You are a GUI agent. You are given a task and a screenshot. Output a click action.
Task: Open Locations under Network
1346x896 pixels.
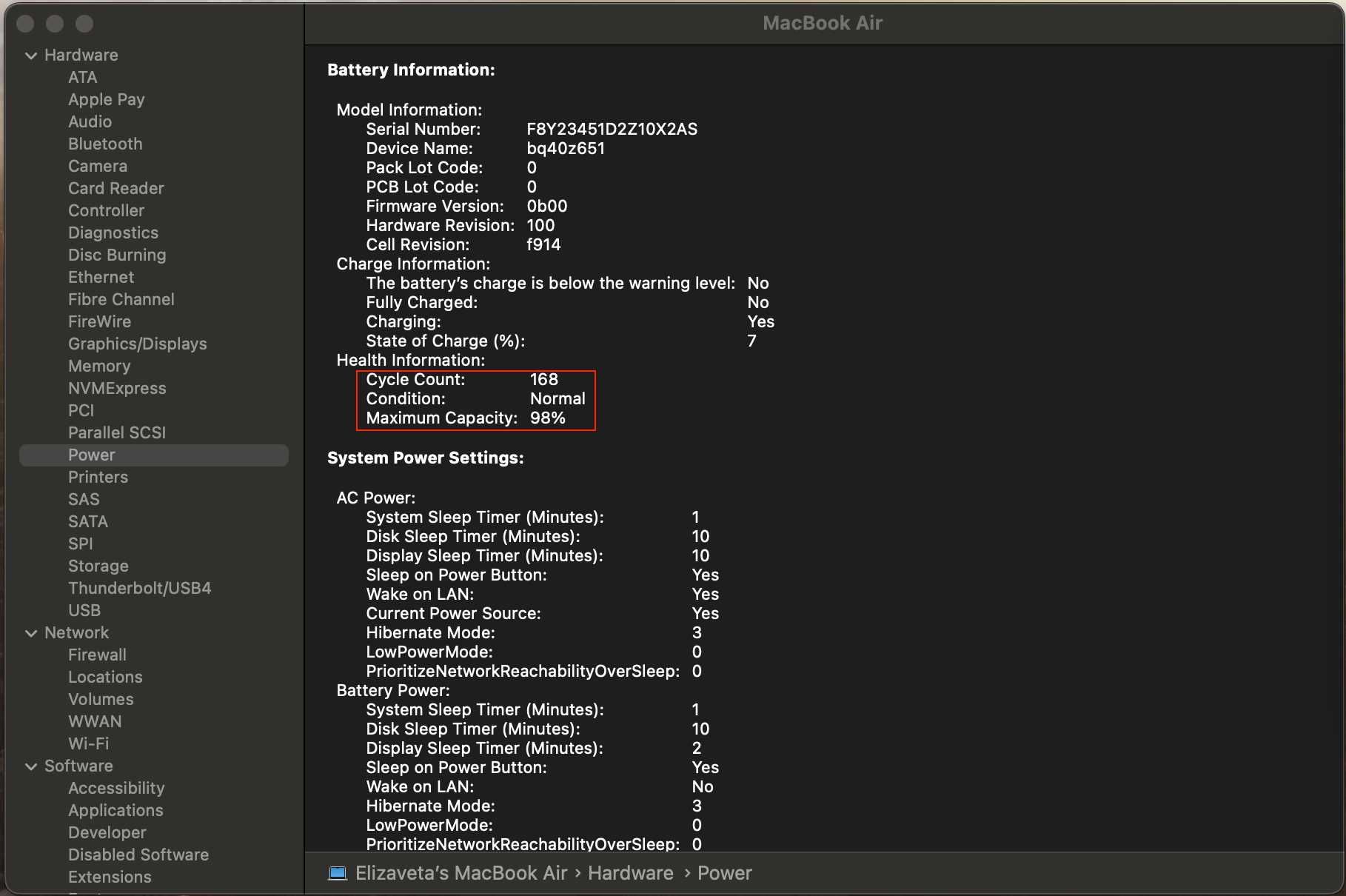click(105, 677)
